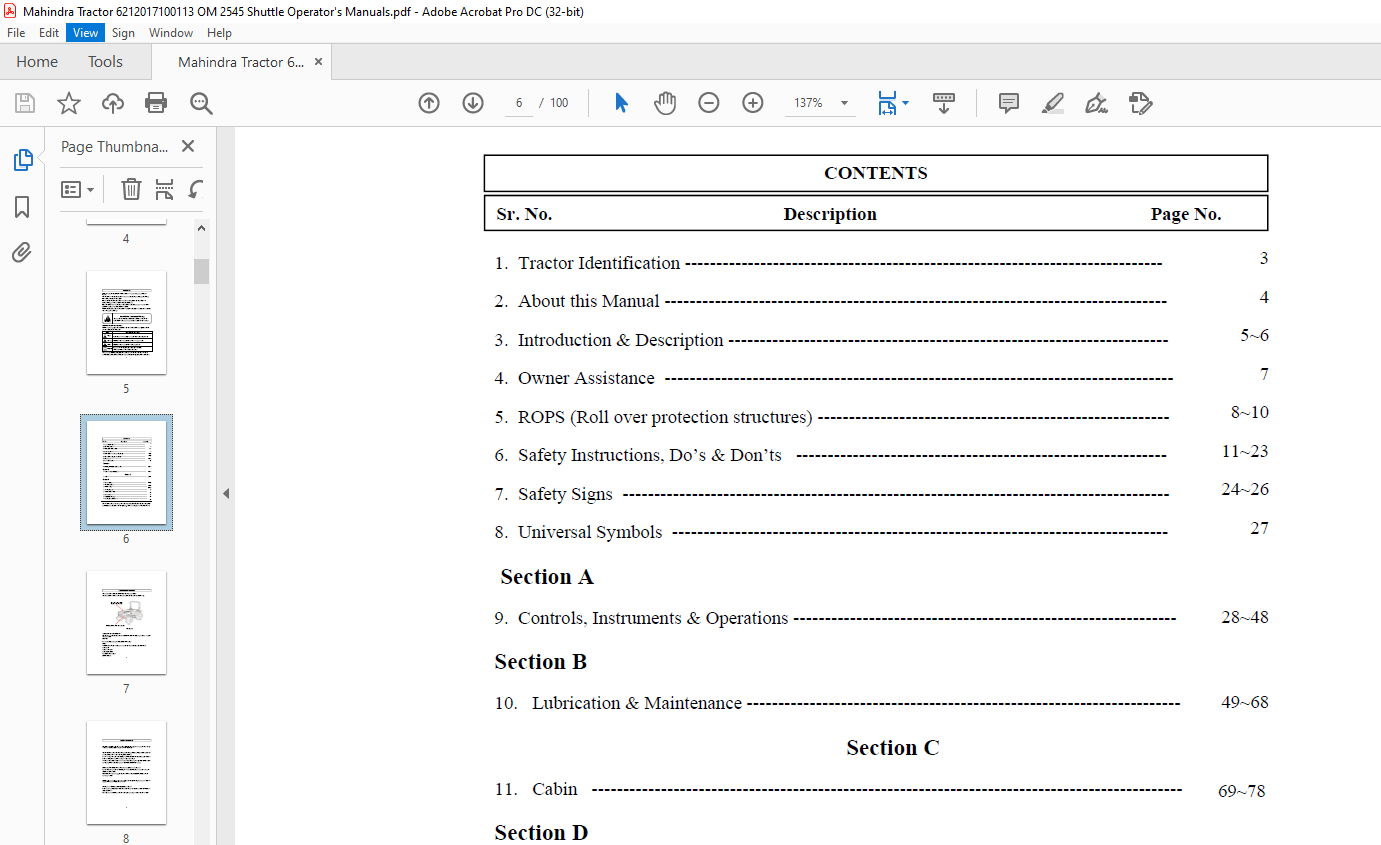Screen dimensions: 1381x845
Task: Click thumbnail panel scroll up arrow
Action: (x=201, y=228)
